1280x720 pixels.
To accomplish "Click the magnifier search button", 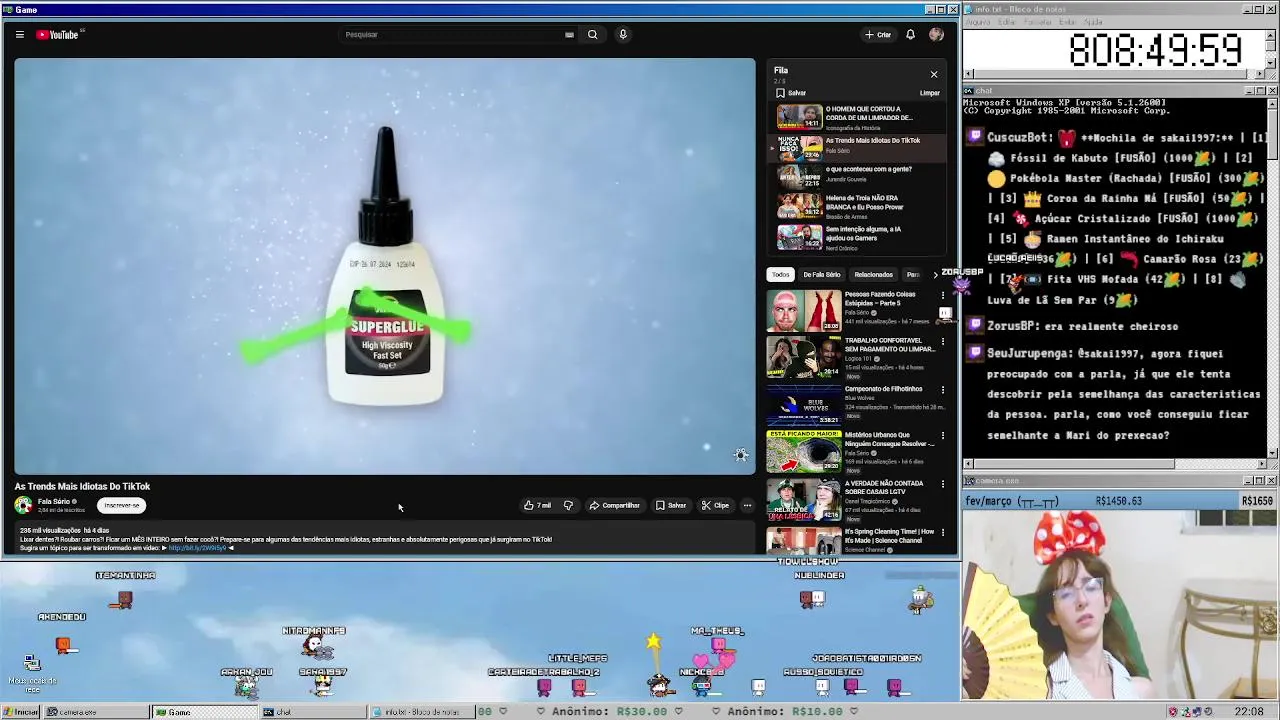I will coord(592,34).
